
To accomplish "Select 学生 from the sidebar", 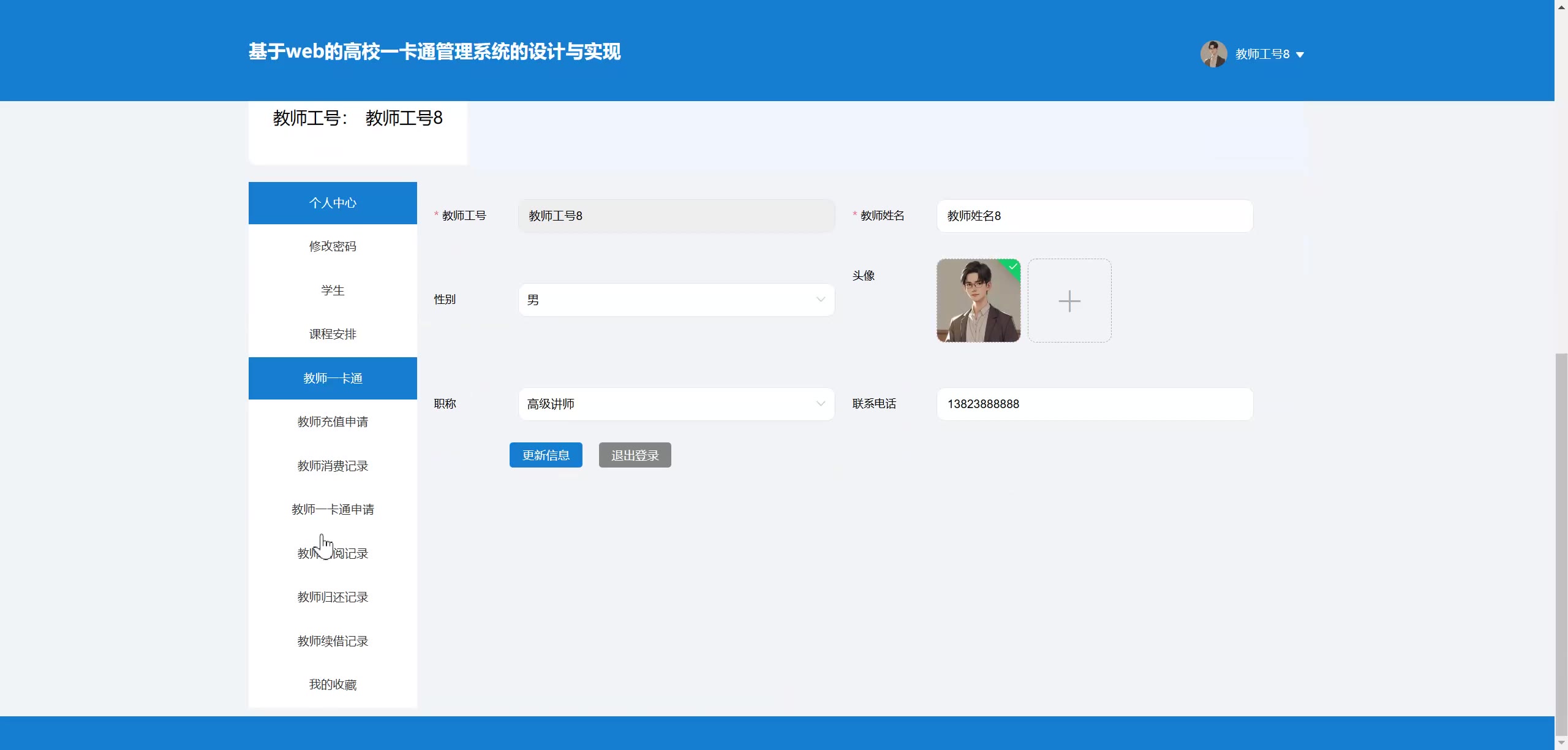I will 333,290.
